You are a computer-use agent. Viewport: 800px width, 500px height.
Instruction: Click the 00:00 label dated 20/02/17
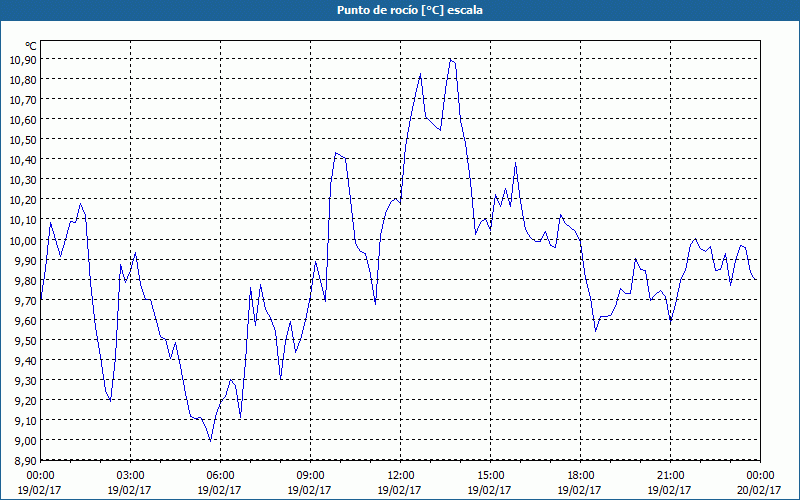[x=760, y=476]
